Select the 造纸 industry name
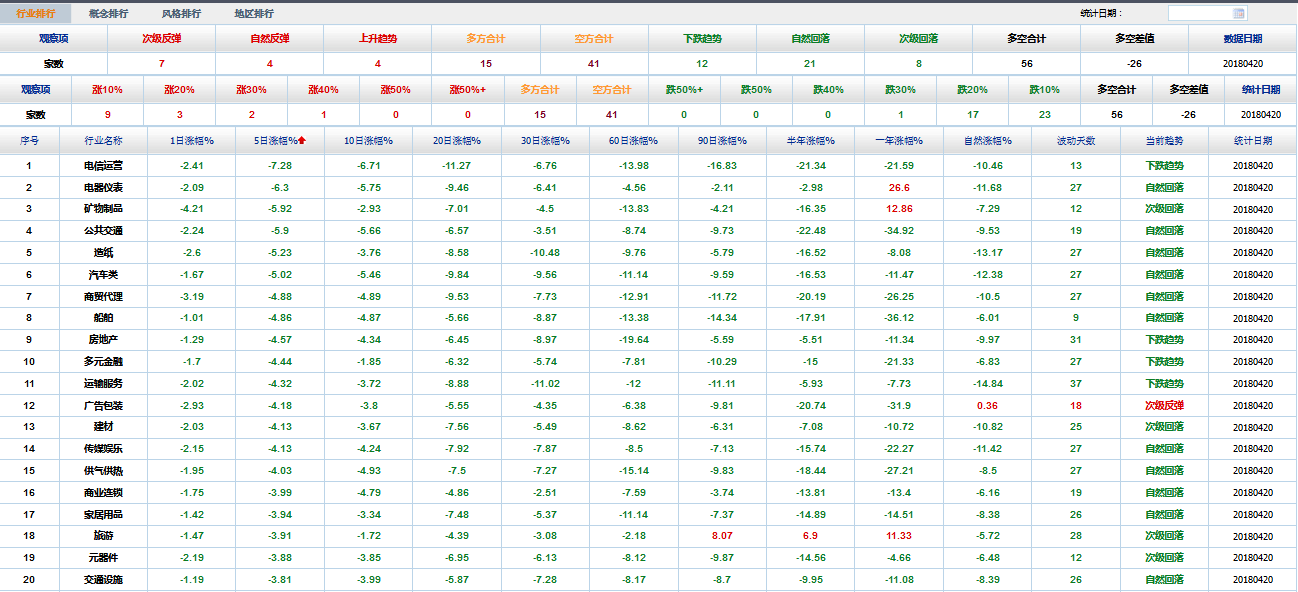This screenshot has width=1298, height=592. 103,253
